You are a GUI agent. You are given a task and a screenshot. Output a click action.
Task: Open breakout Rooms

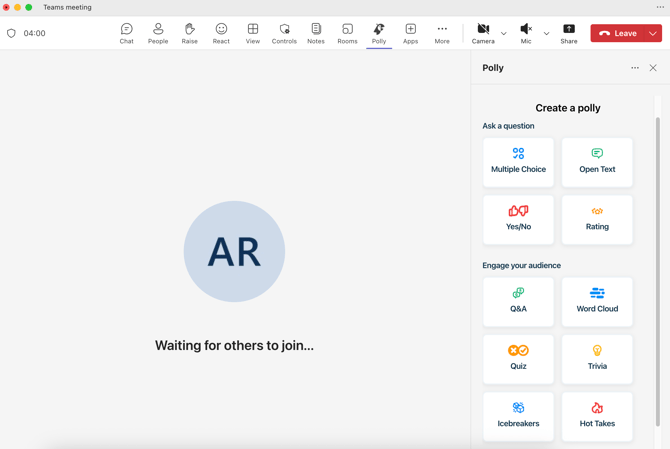(347, 33)
